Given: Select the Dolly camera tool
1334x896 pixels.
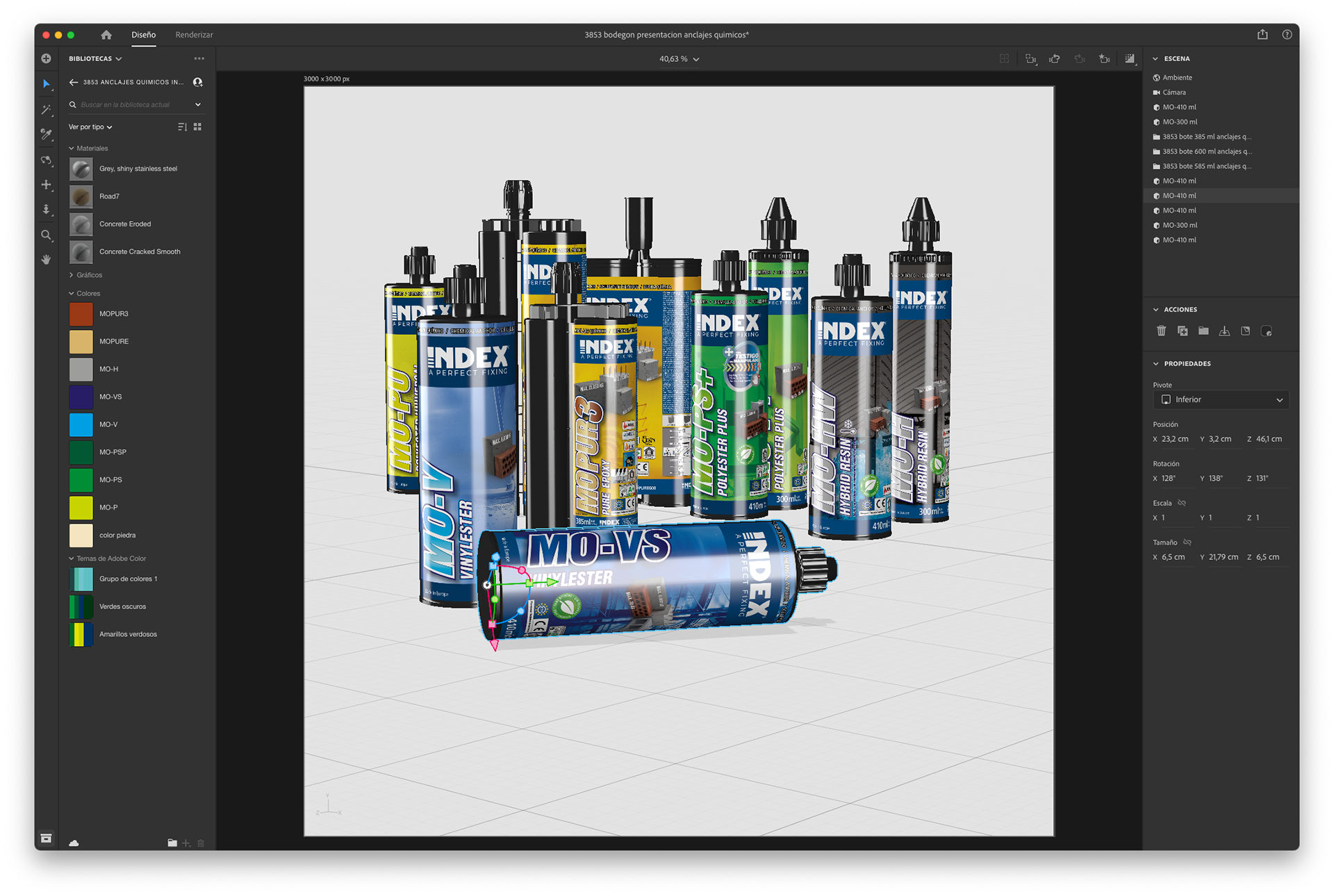Looking at the screenshot, I should pos(47,210).
